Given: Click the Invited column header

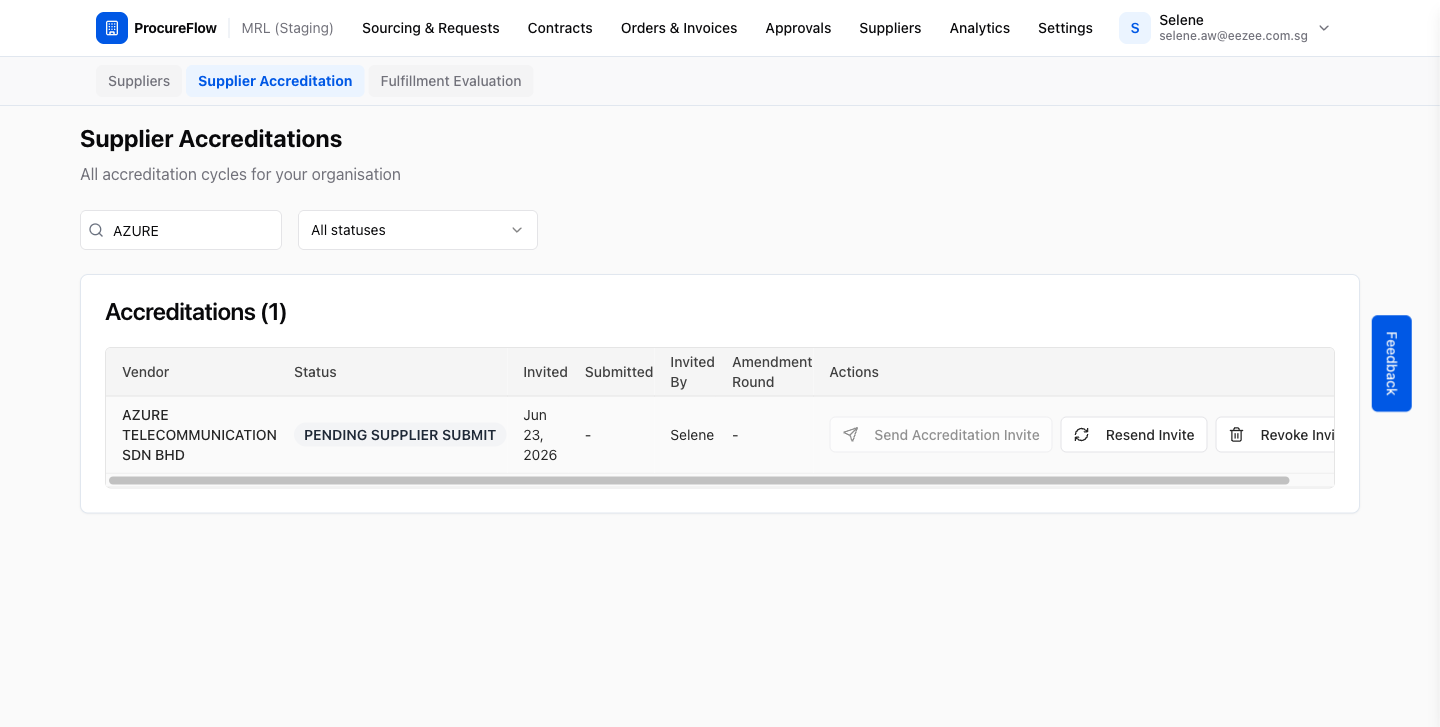Looking at the screenshot, I should pyautogui.click(x=545, y=372).
